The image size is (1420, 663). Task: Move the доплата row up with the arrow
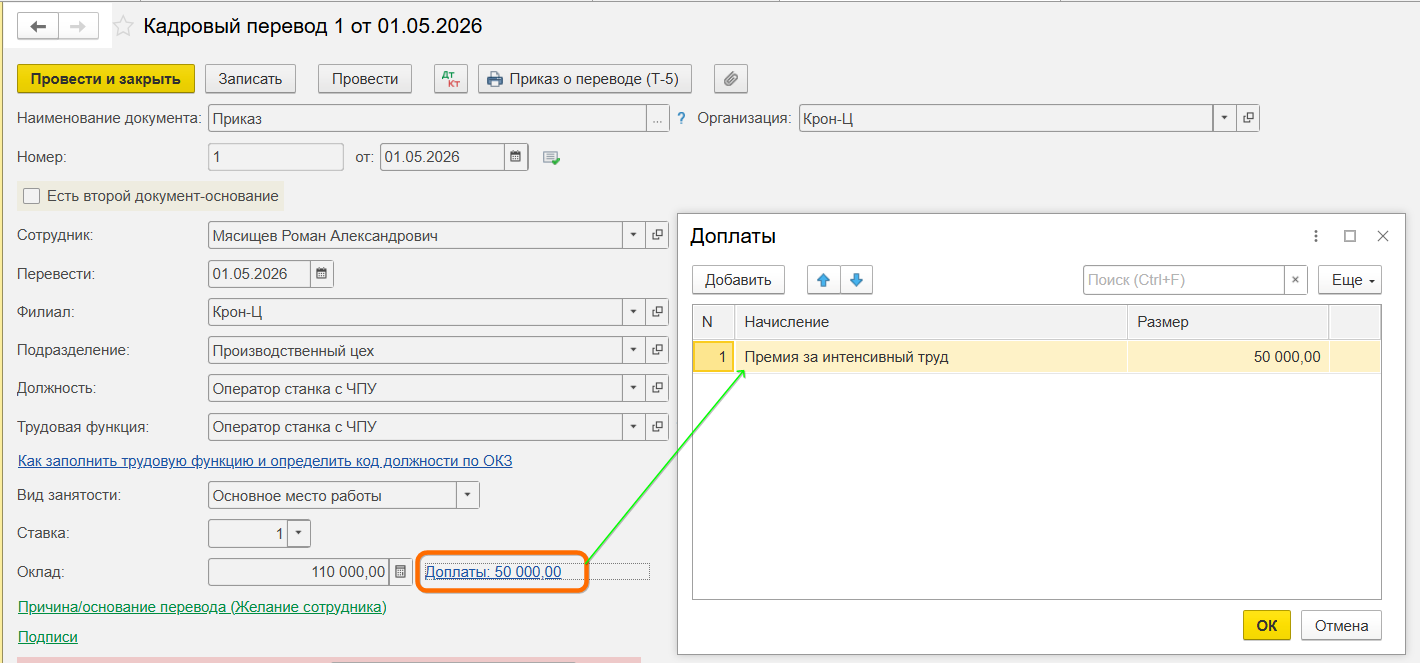[x=823, y=280]
